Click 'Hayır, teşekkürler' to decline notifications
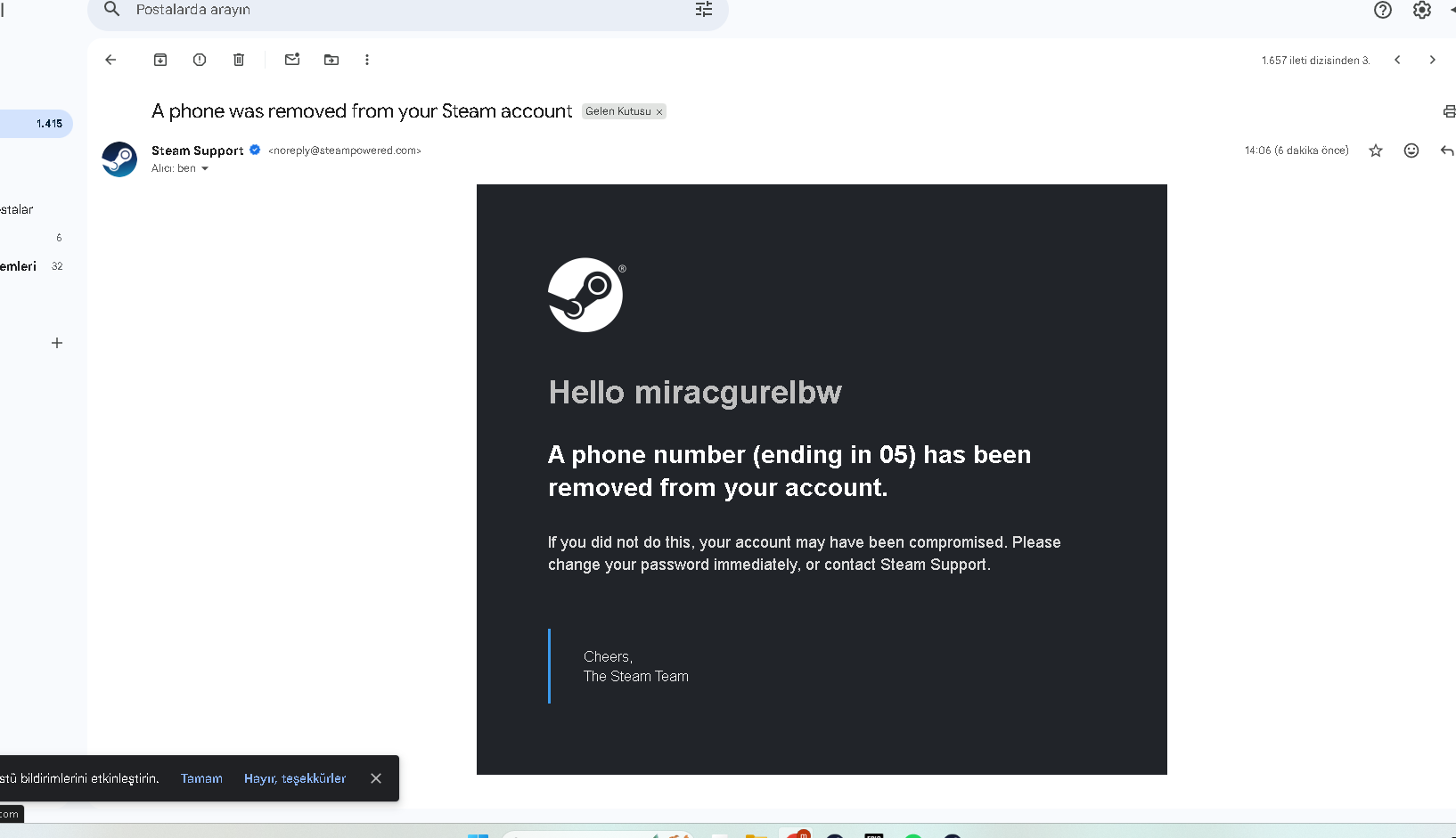This screenshot has height=838, width=1456. [x=295, y=778]
